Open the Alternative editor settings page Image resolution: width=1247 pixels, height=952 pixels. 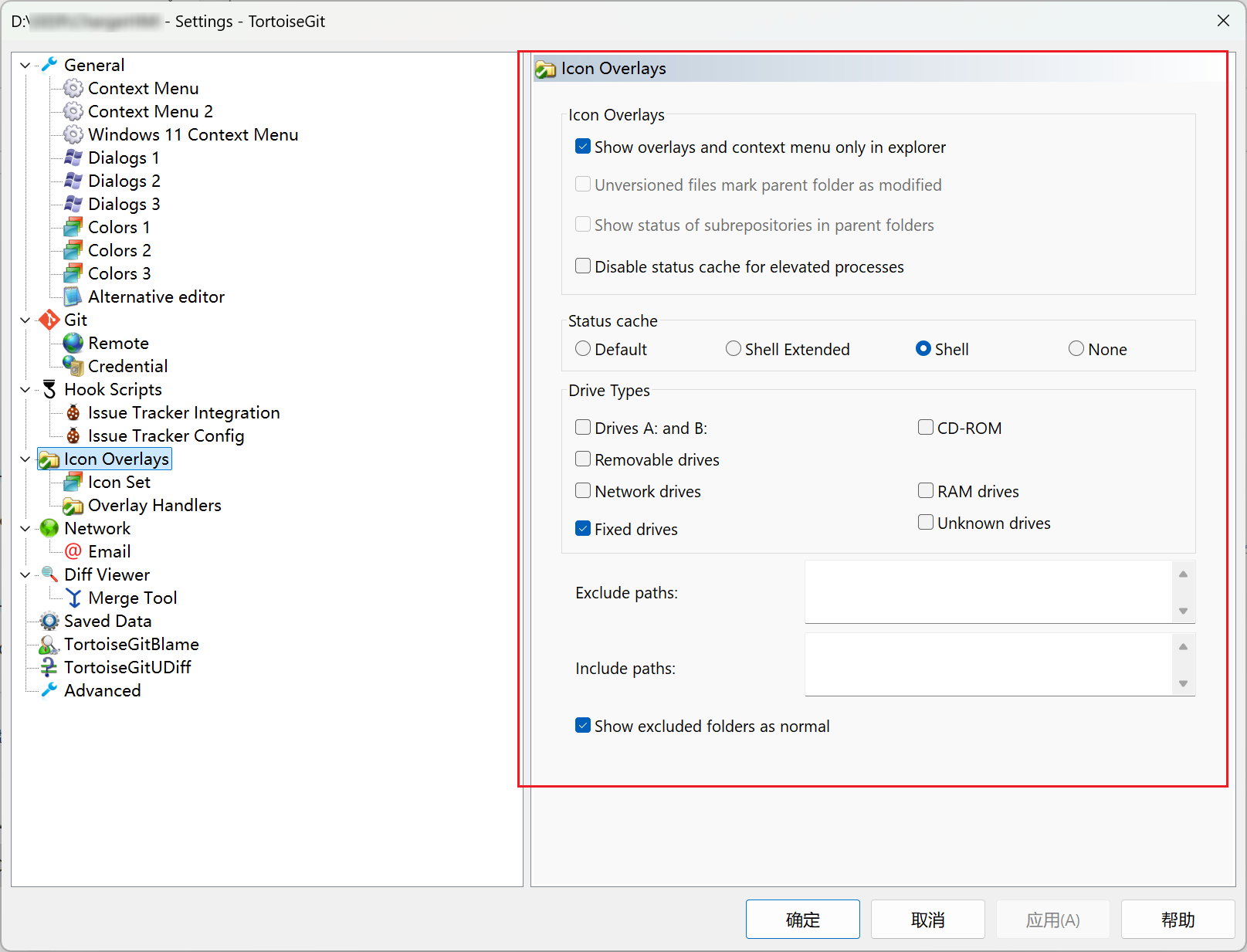pyautogui.click(x=156, y=296)
